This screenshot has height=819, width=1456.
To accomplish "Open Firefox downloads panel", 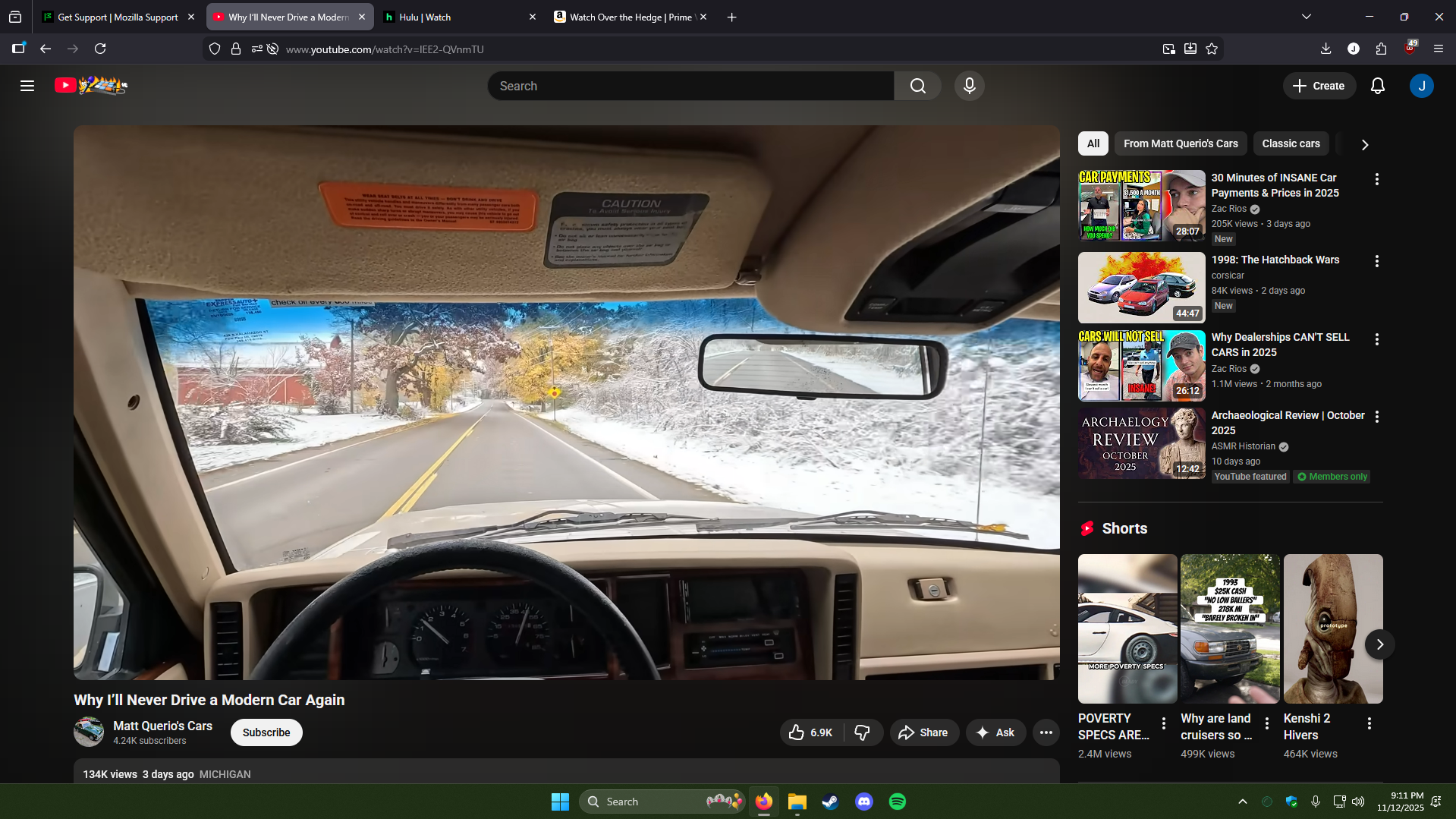I will point(1325,49).
